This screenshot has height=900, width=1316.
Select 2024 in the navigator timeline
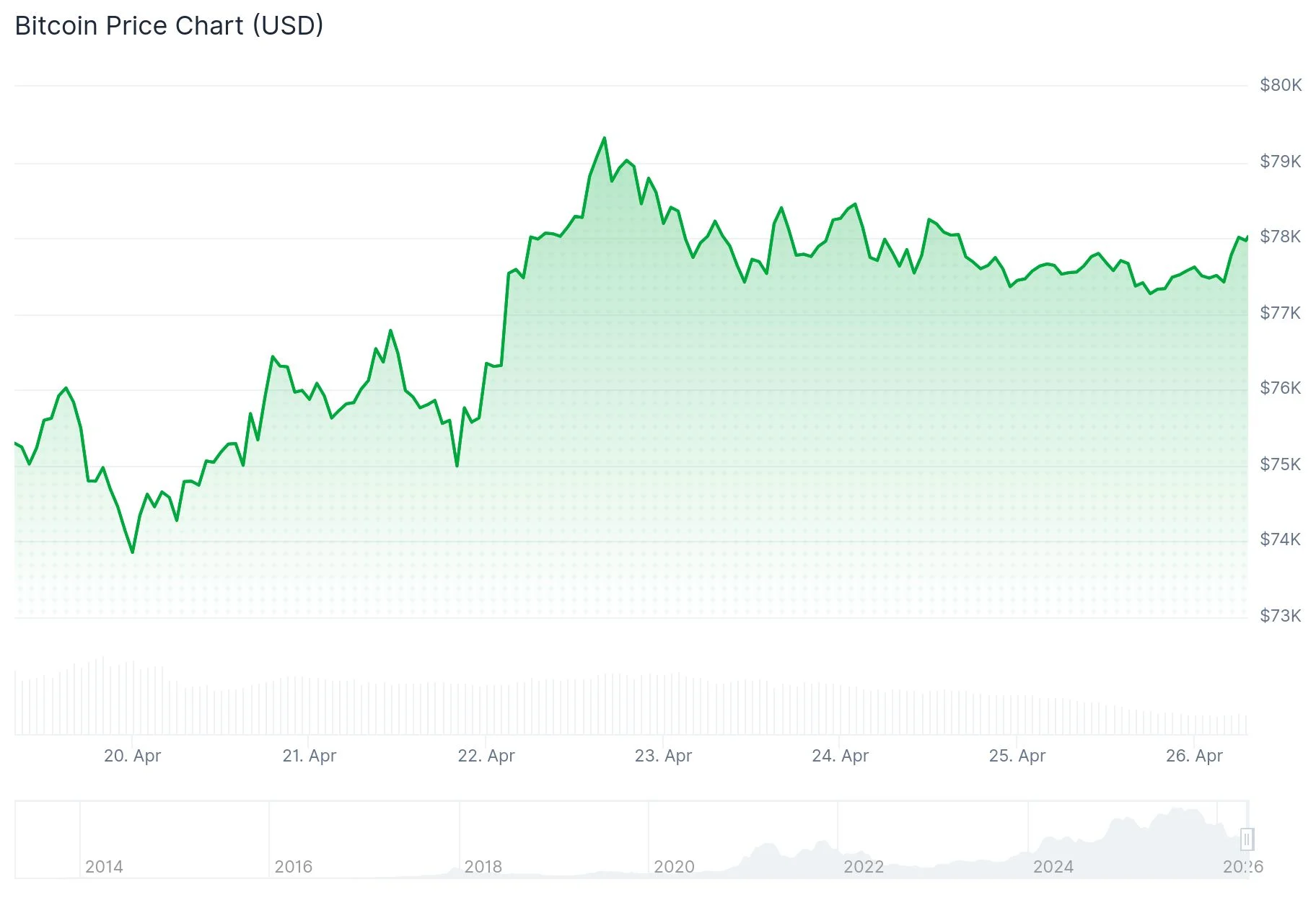pos(1053,867)
